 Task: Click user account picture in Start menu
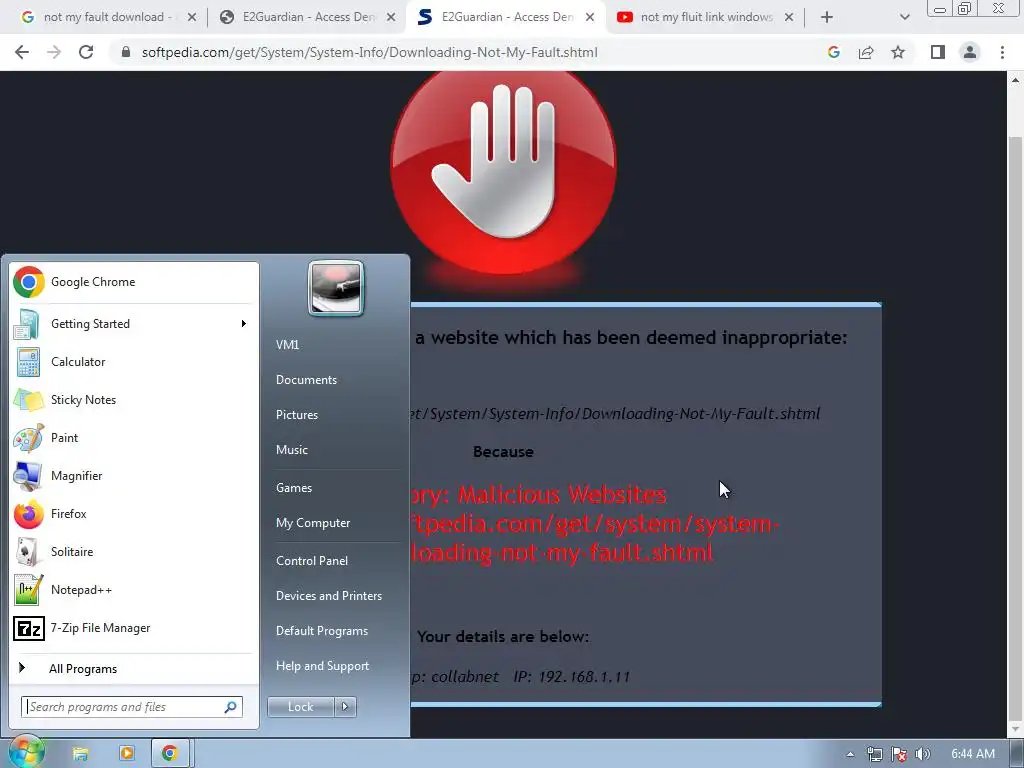(336, 288)
